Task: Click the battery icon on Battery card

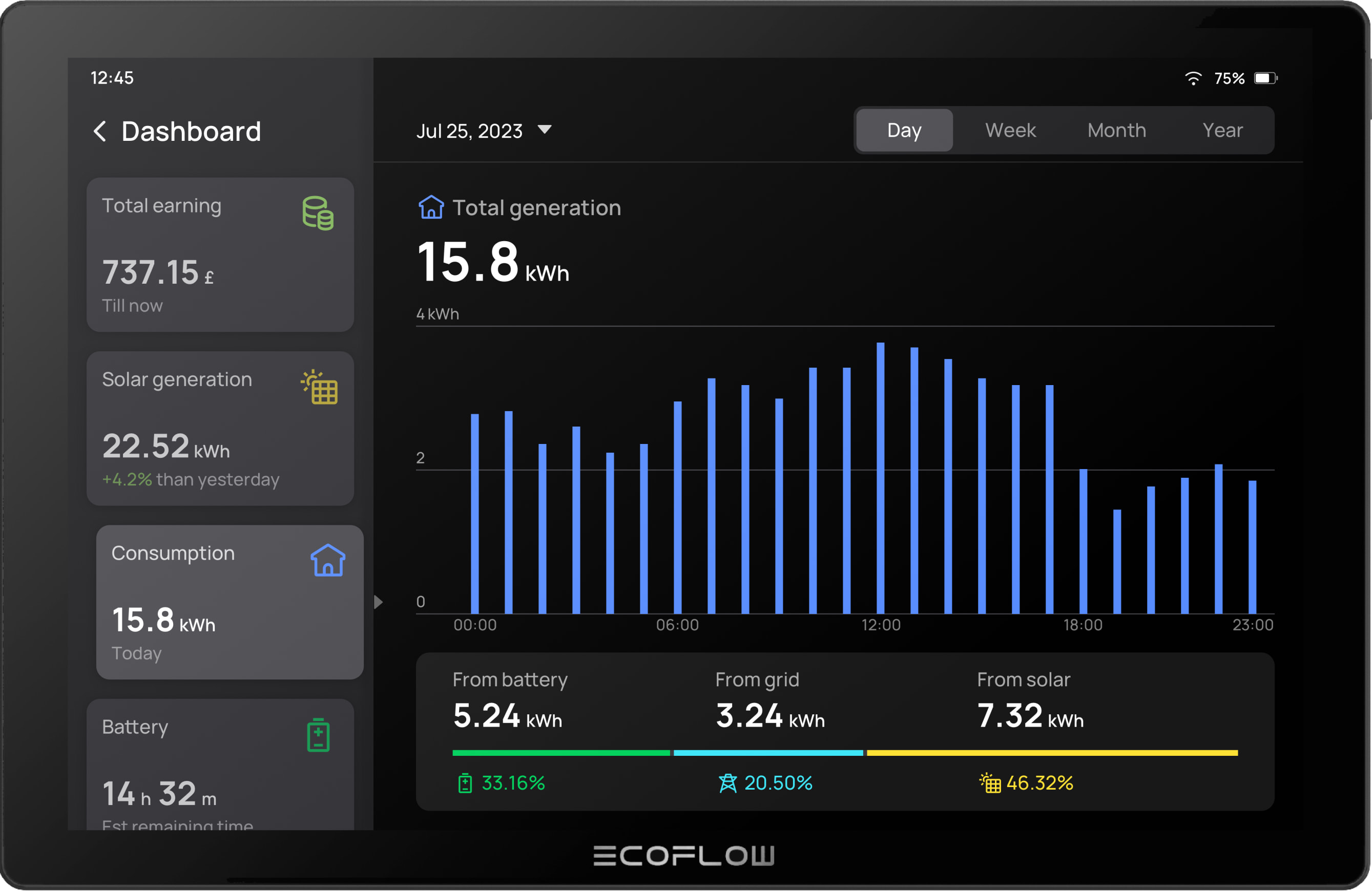Action: [x=318, y=735]
